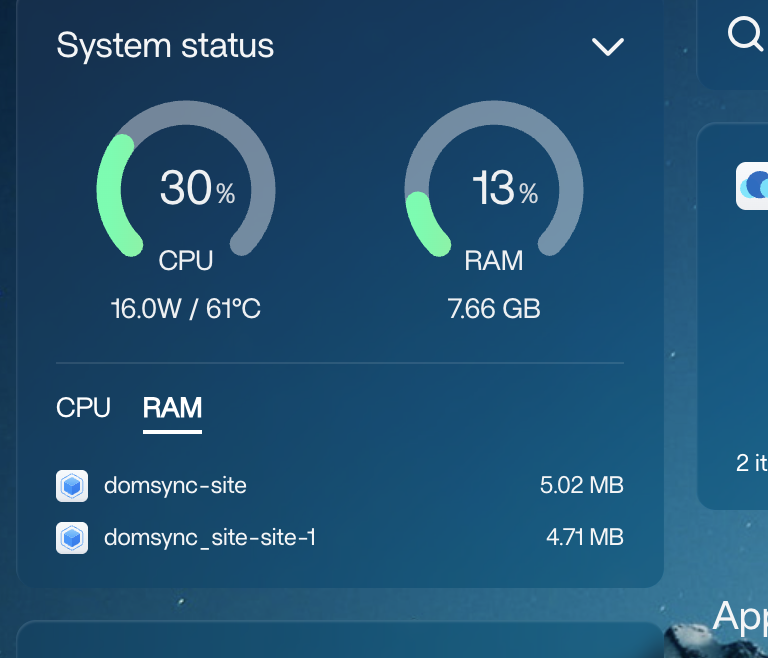Image resolution: width=768 pixels, height=658 pixels.
Task: Click the 4.71 MB memory value
Action: (x=585, y=537)
